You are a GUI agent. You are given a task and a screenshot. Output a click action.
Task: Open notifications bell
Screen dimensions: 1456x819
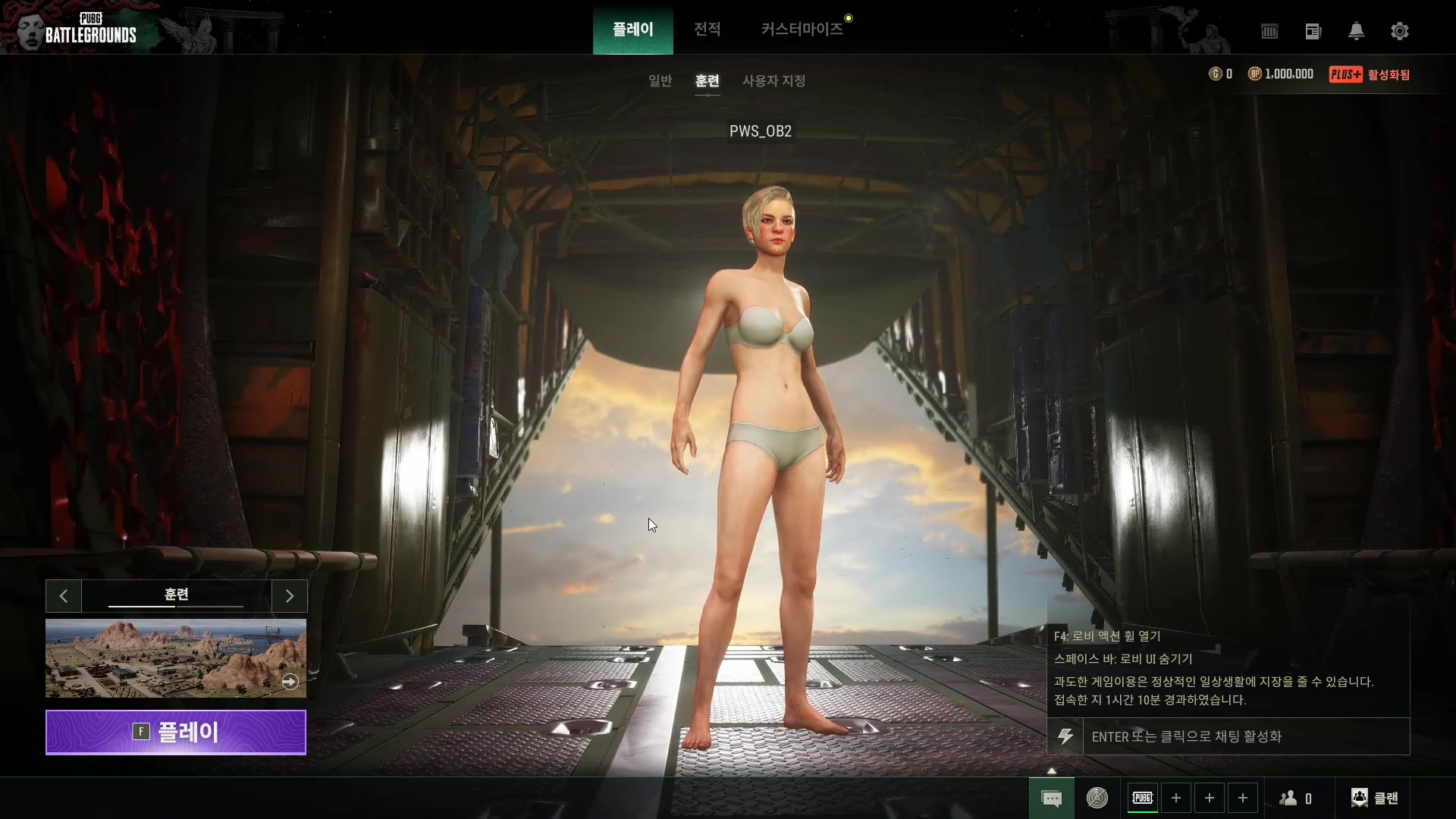coord(1356,31)
